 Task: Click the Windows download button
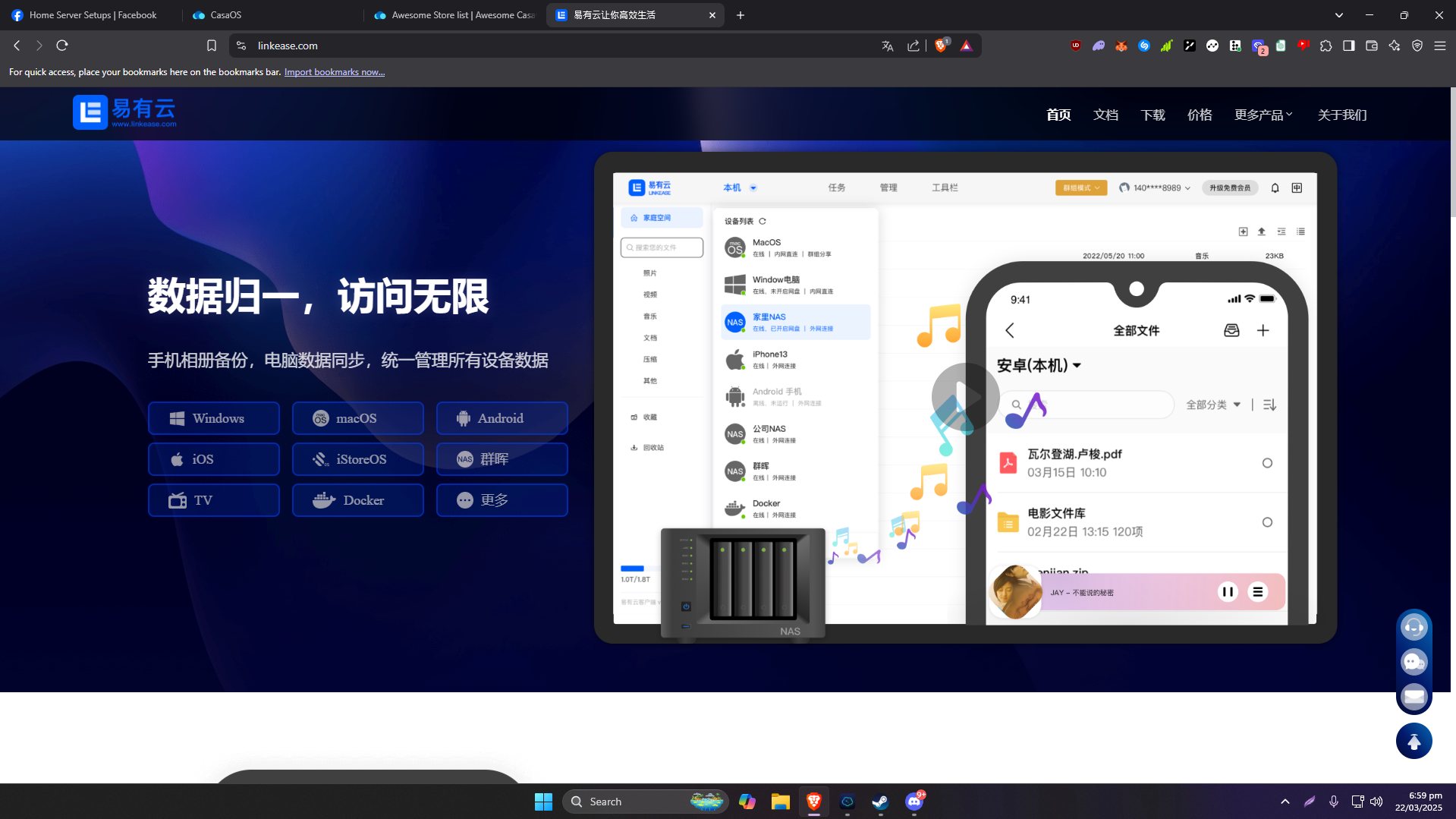point(214,418)
